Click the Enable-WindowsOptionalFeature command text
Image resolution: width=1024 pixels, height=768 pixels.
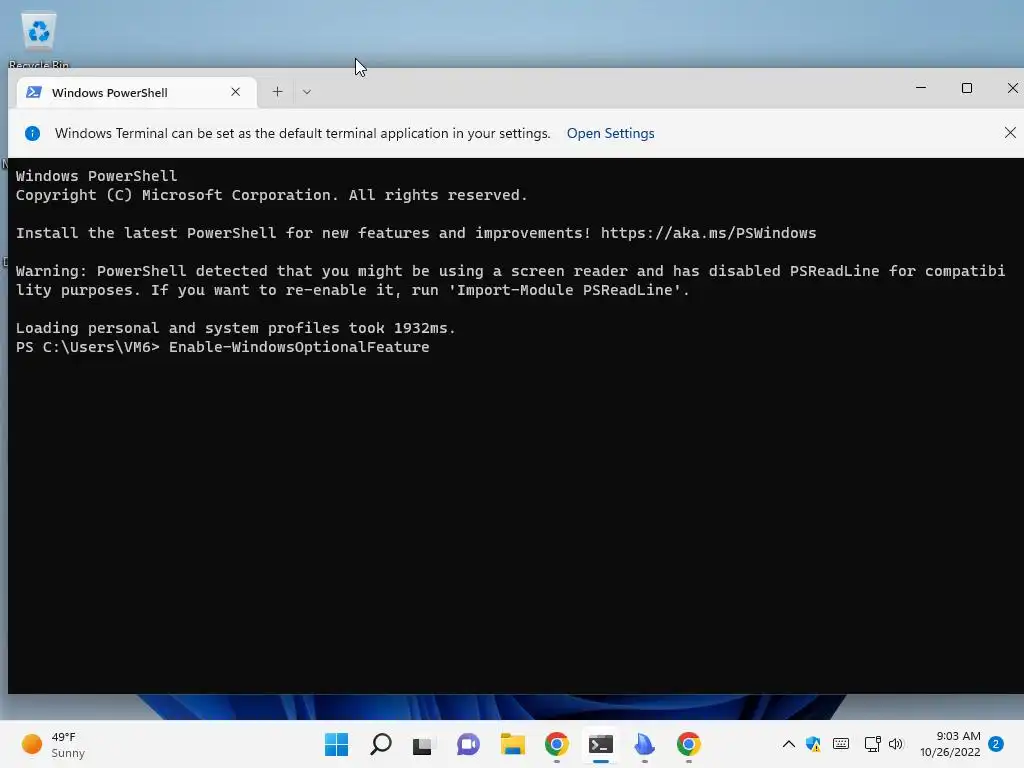[x=299, y=347]
